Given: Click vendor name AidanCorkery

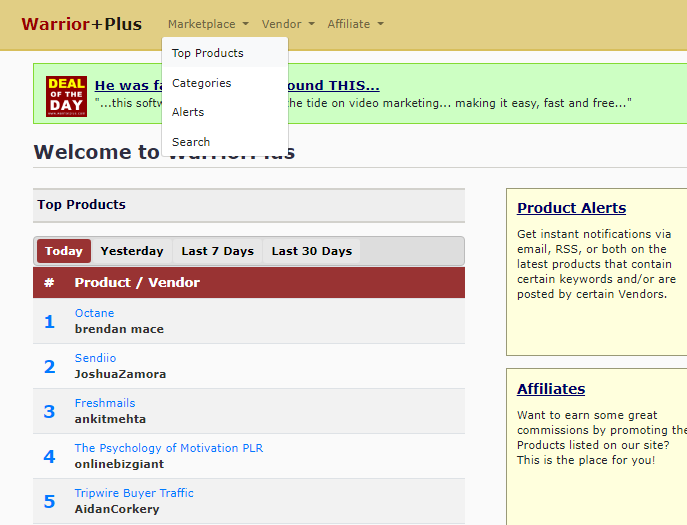Looking at the screenshot, I should (117, 509).
